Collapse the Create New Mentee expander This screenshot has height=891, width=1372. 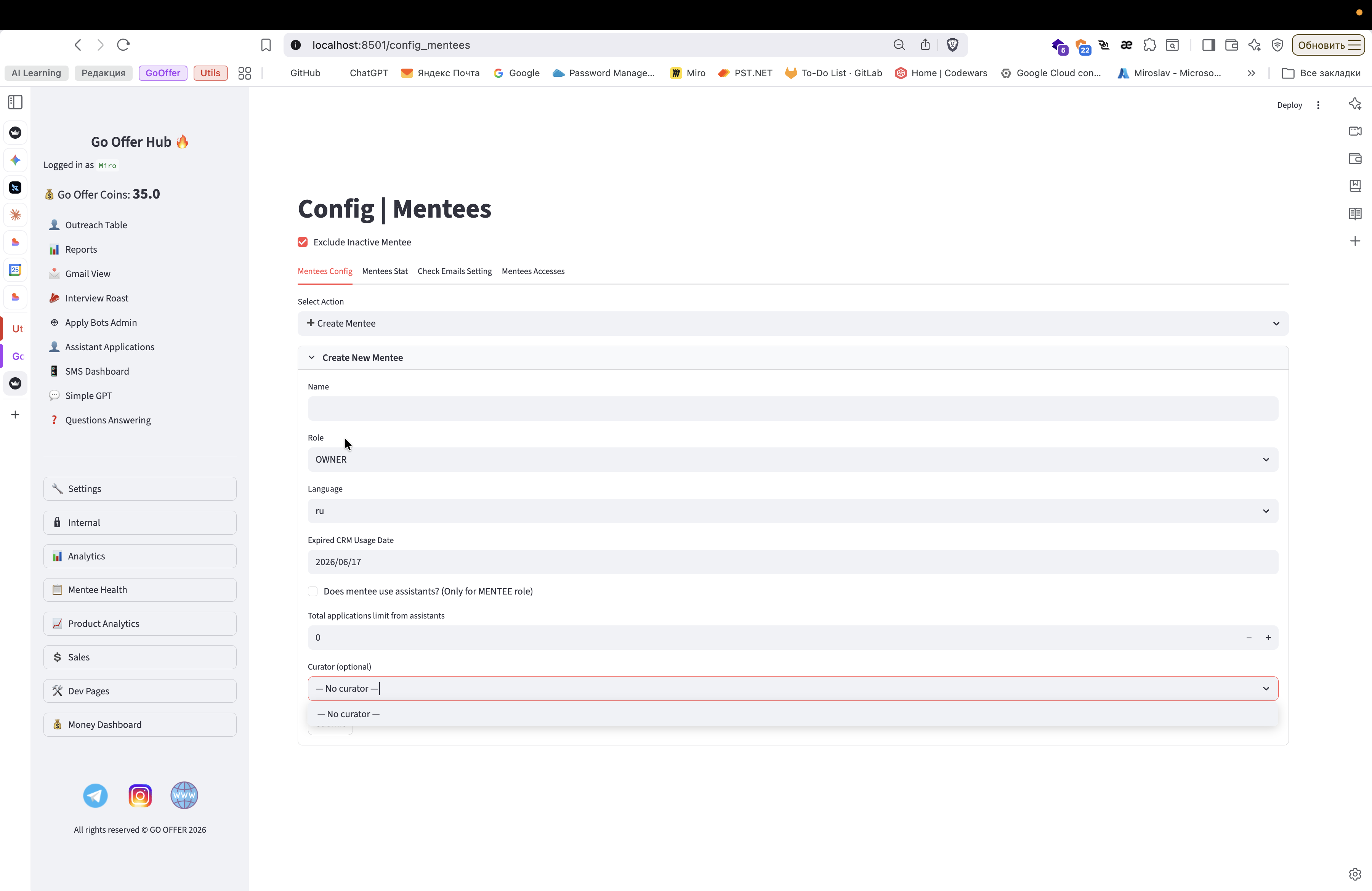tap(362, 357)
